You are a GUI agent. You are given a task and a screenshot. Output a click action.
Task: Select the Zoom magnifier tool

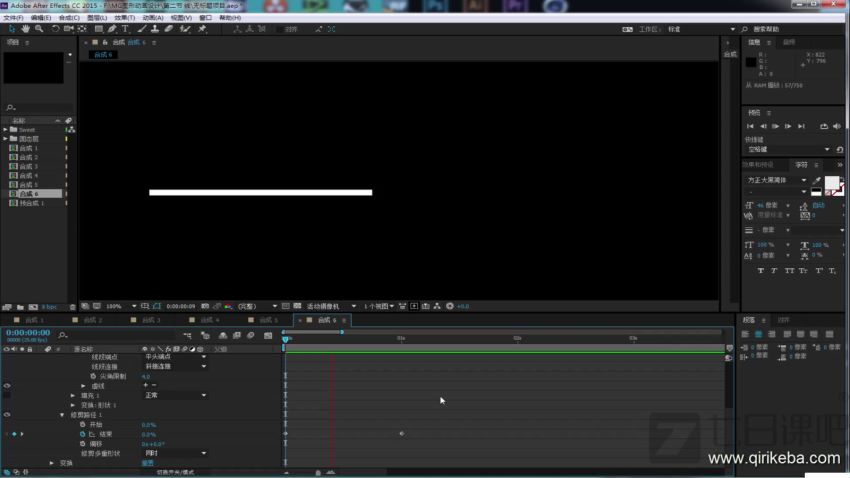click(39, 29)
